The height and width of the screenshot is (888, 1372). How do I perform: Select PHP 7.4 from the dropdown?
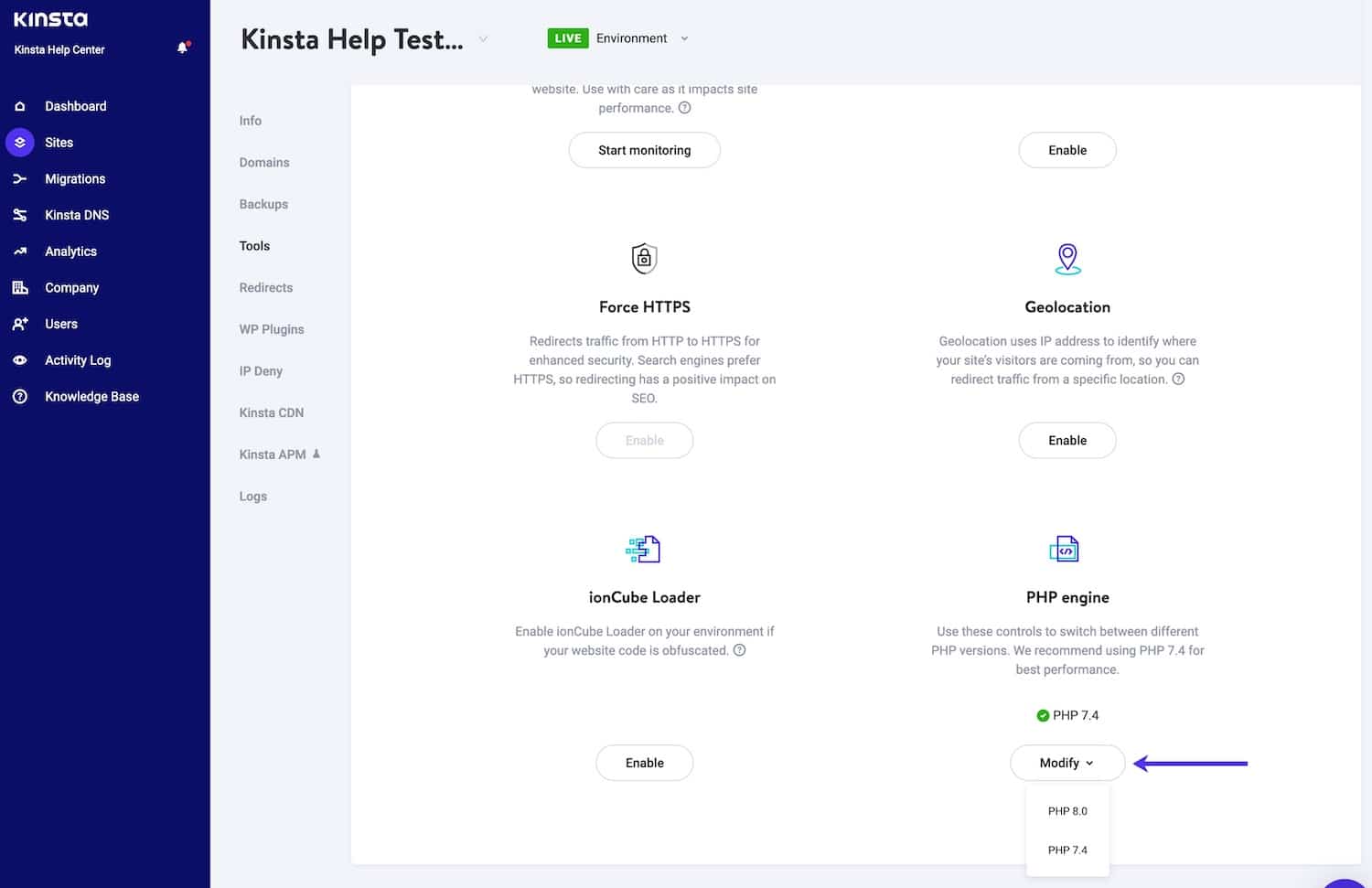tap(1067, 850)
